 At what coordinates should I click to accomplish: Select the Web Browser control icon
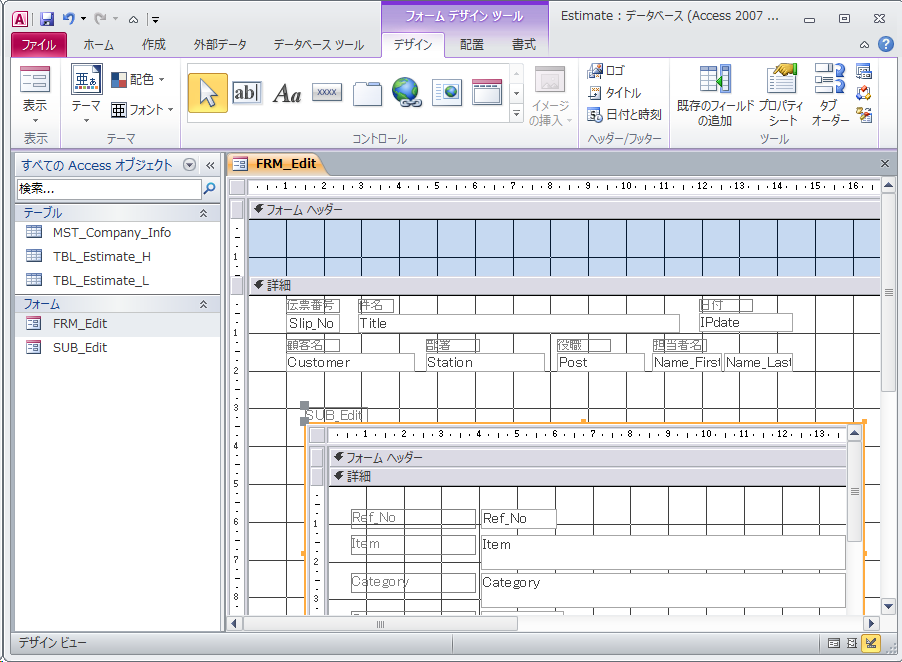click(x=447, y=93)
